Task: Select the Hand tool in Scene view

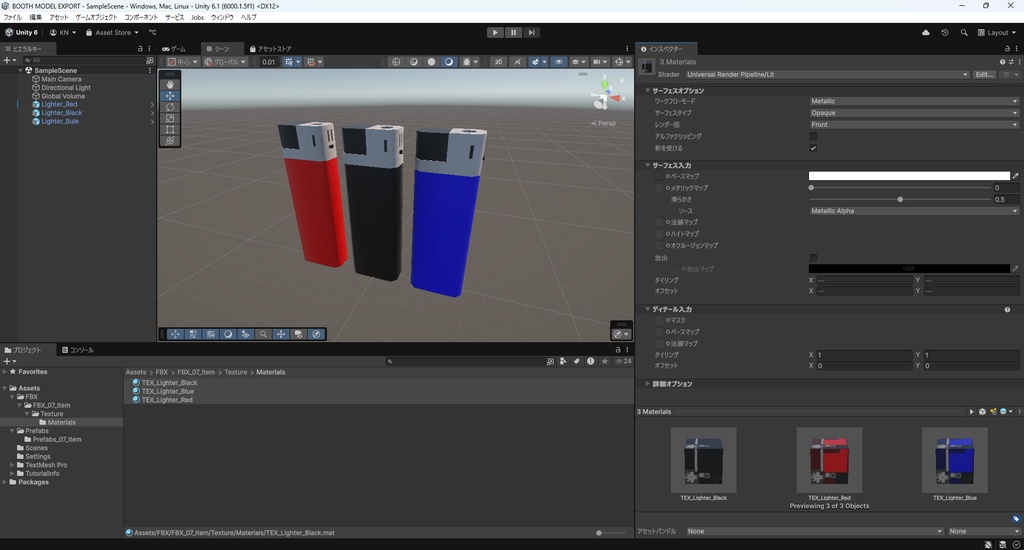Action: [x=170, y=85]
